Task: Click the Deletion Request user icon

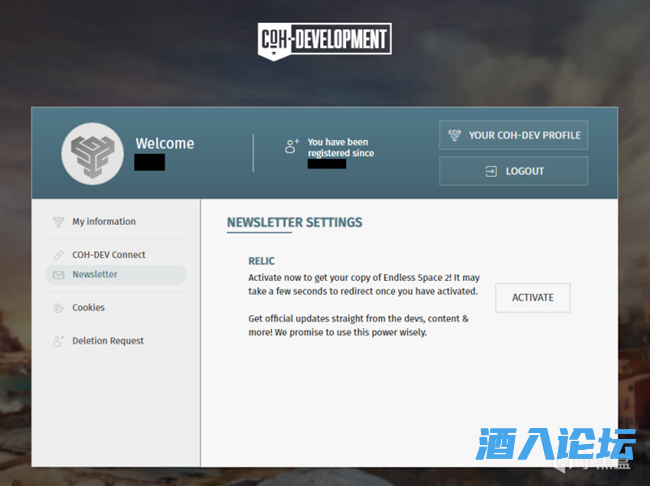Action: tap(58, 341)
